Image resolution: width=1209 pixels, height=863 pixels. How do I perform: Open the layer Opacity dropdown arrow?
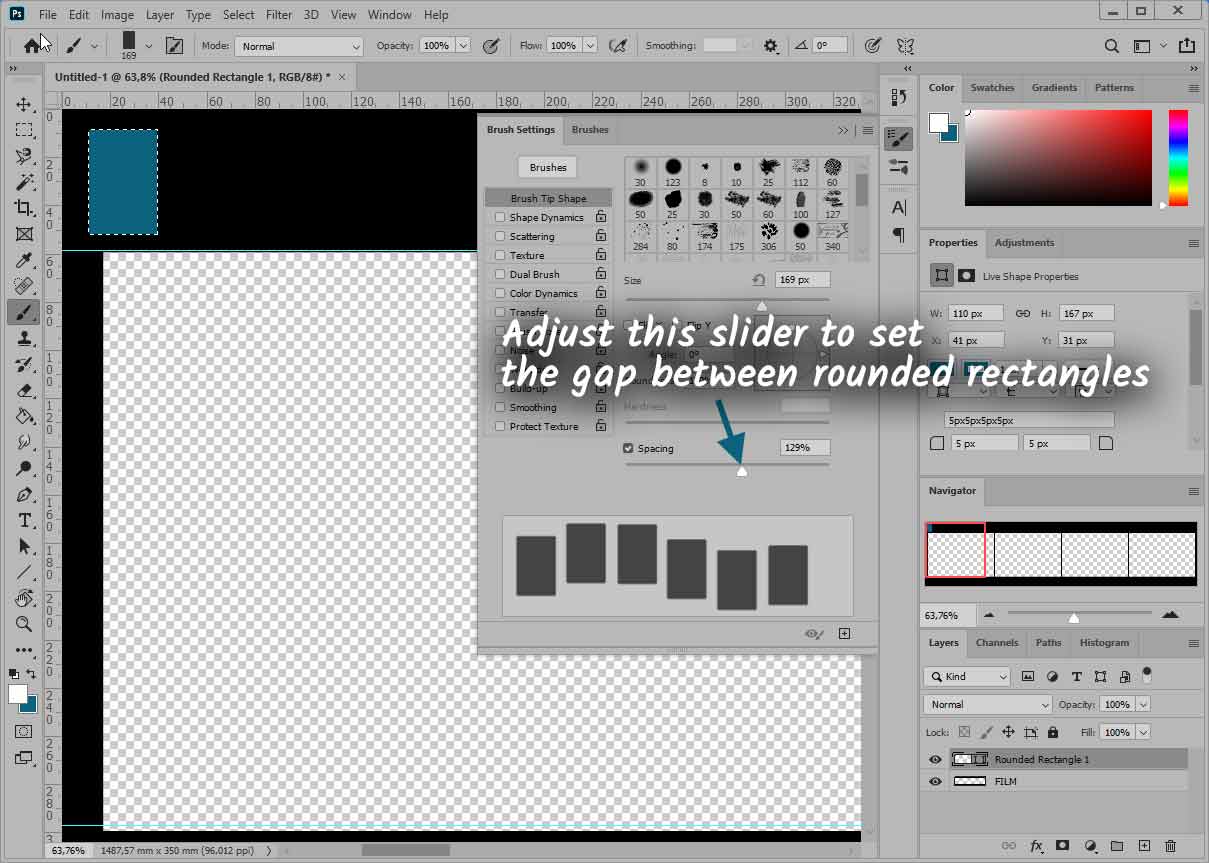coord(1143,704)
